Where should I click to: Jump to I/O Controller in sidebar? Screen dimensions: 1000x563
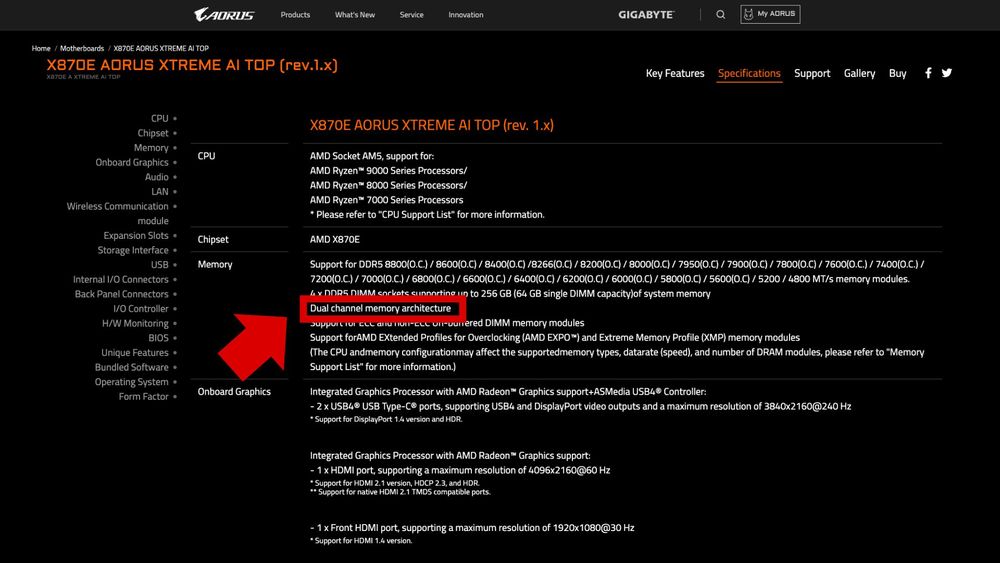[x=141, y=309]
